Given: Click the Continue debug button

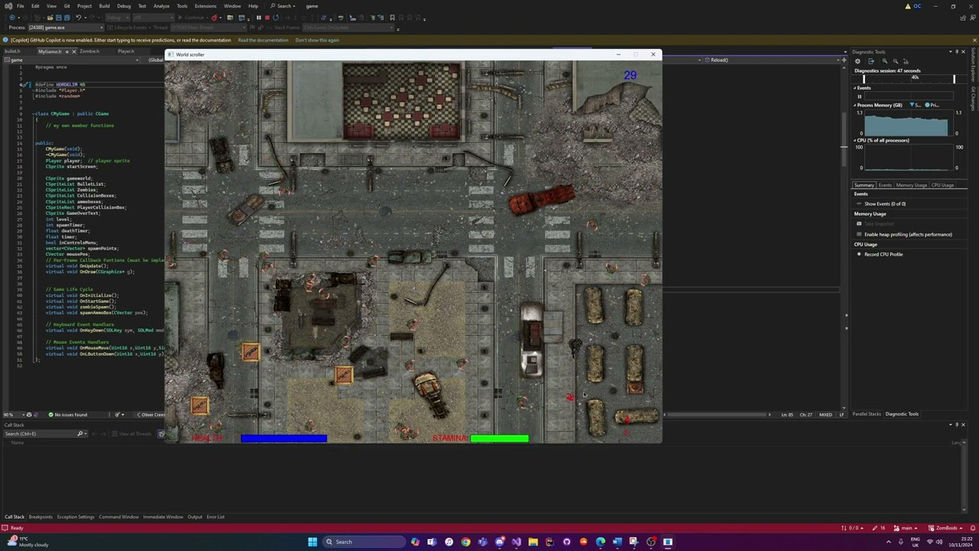Looking at the screenshot, I should [x=190, y=17].
